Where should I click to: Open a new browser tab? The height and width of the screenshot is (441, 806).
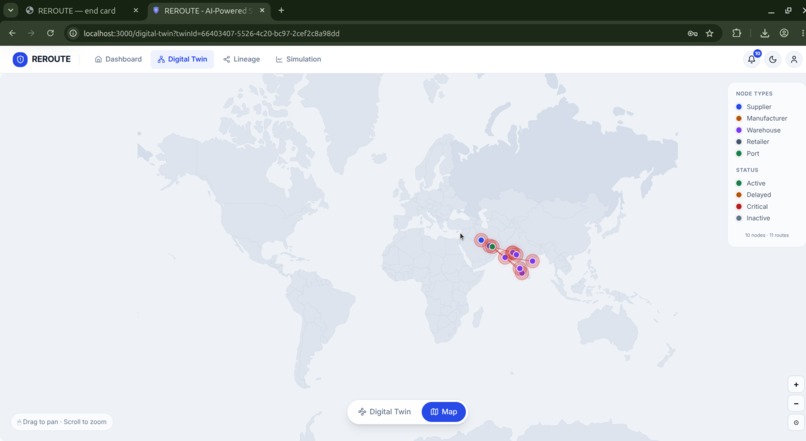click(x=281, y=10)
